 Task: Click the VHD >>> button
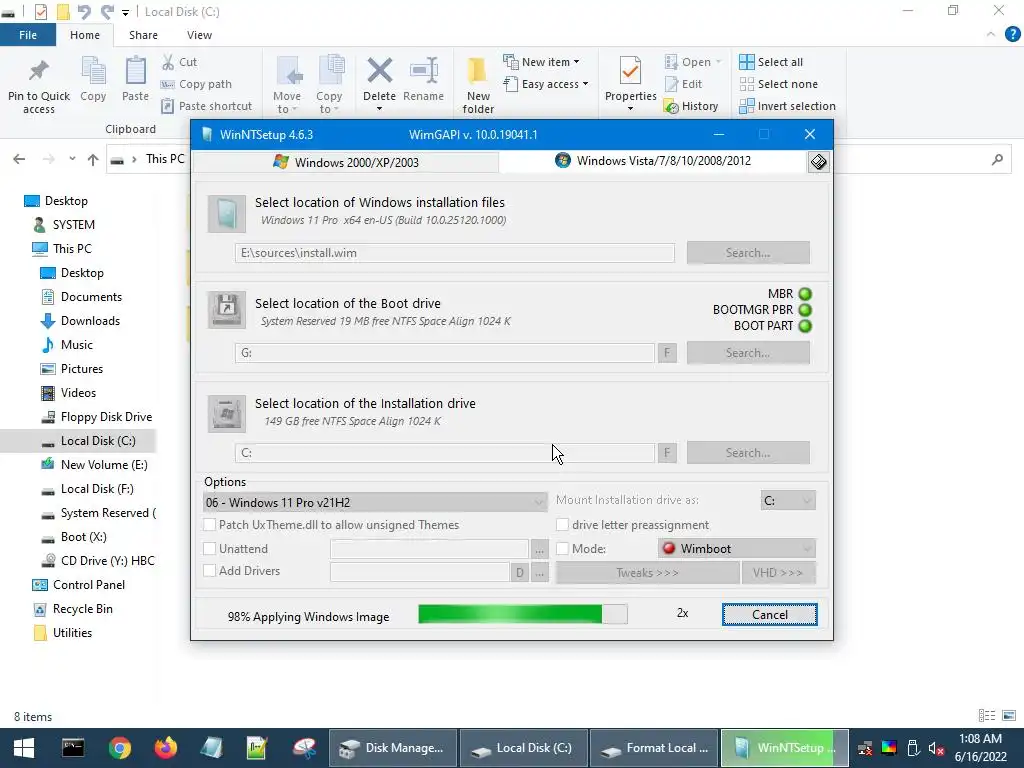click(x=778, y=573)
